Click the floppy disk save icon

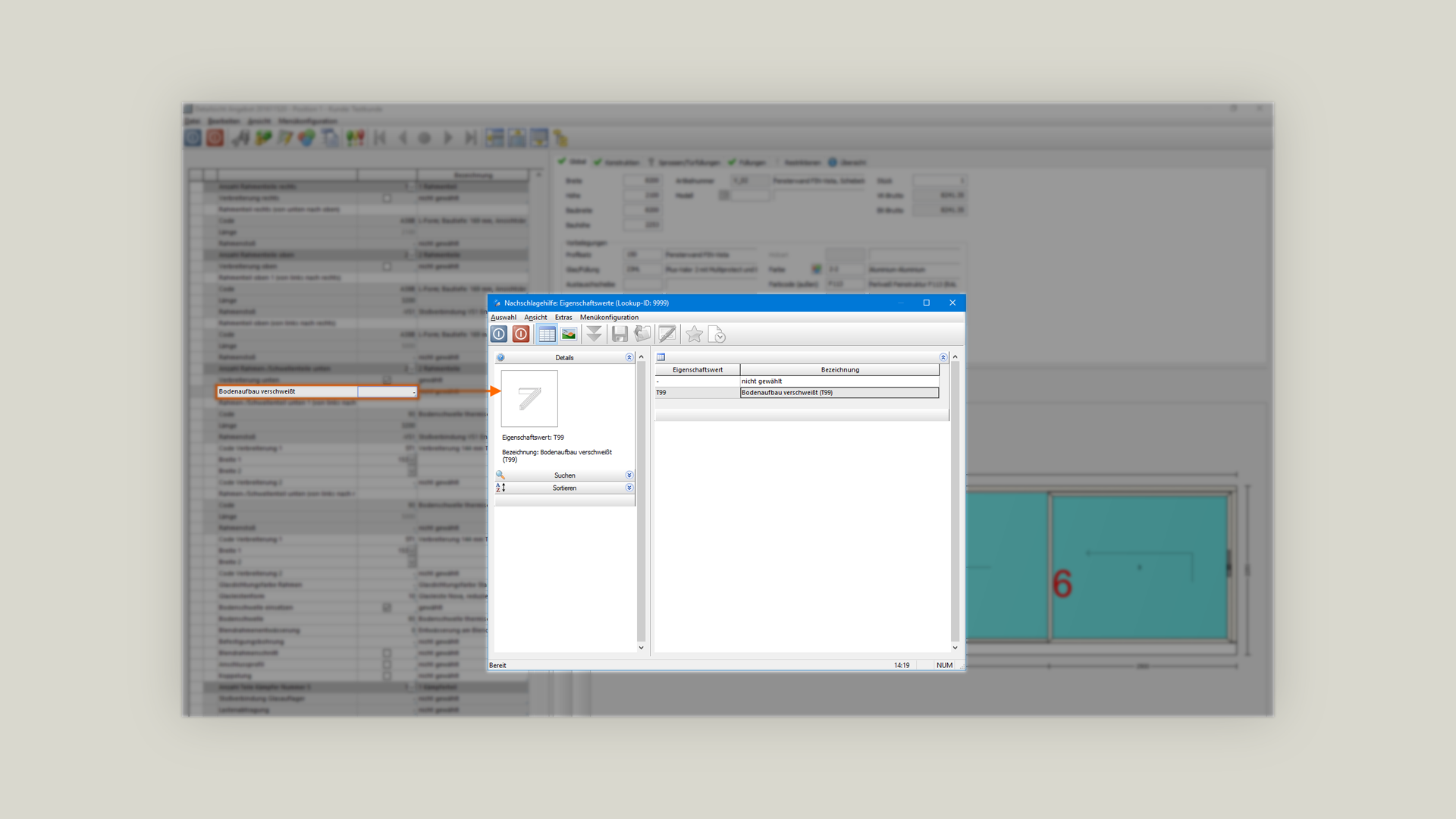(620, 334)
